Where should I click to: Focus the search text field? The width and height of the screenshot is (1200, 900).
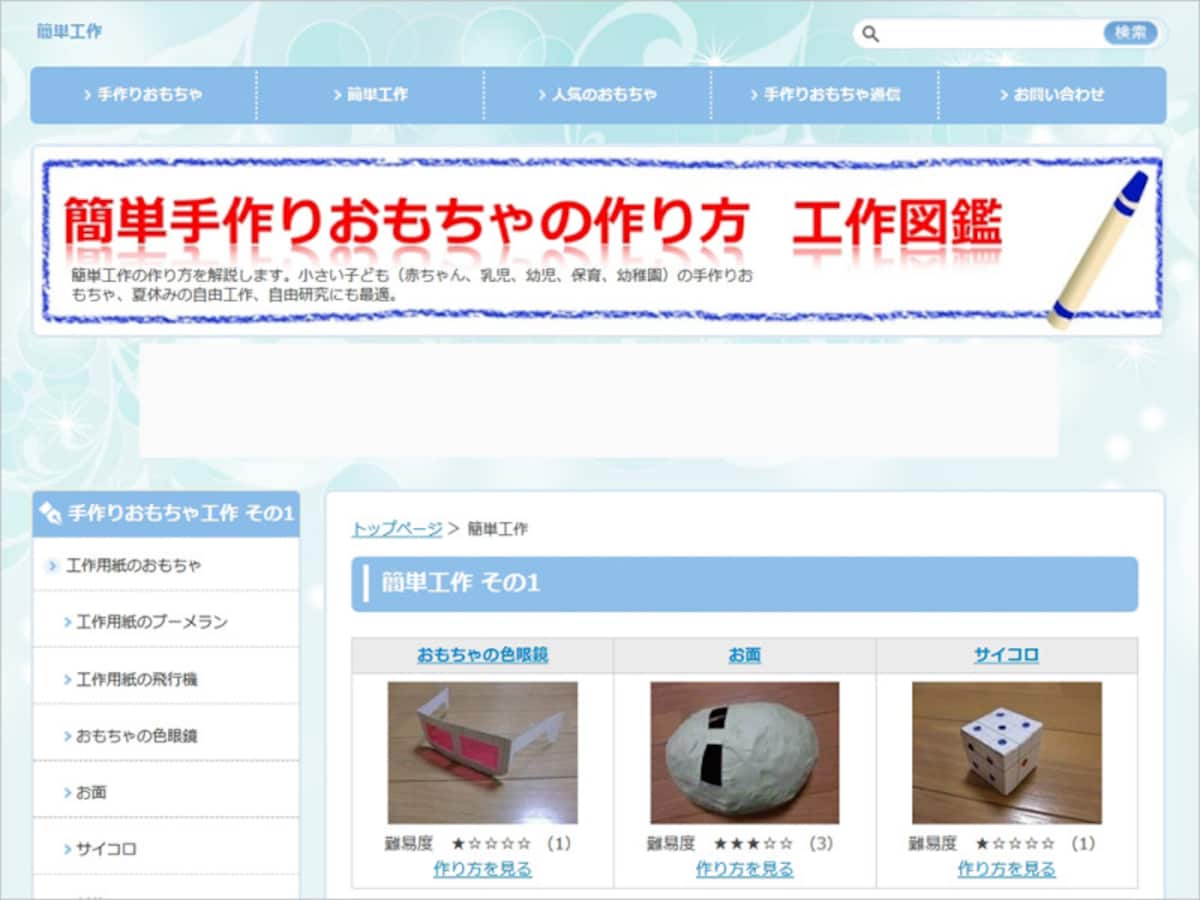[990, 34]
